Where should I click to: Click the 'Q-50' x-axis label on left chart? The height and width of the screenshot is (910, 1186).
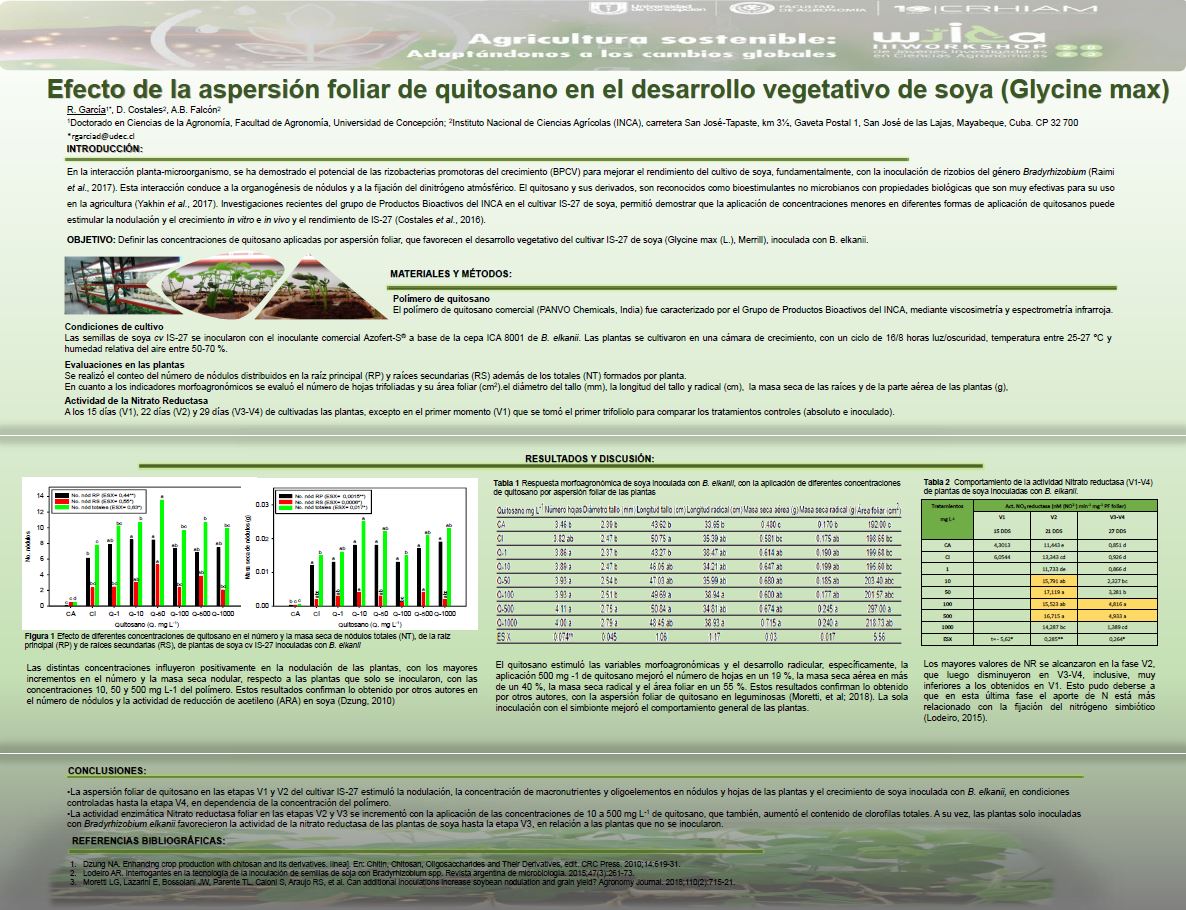157,613
